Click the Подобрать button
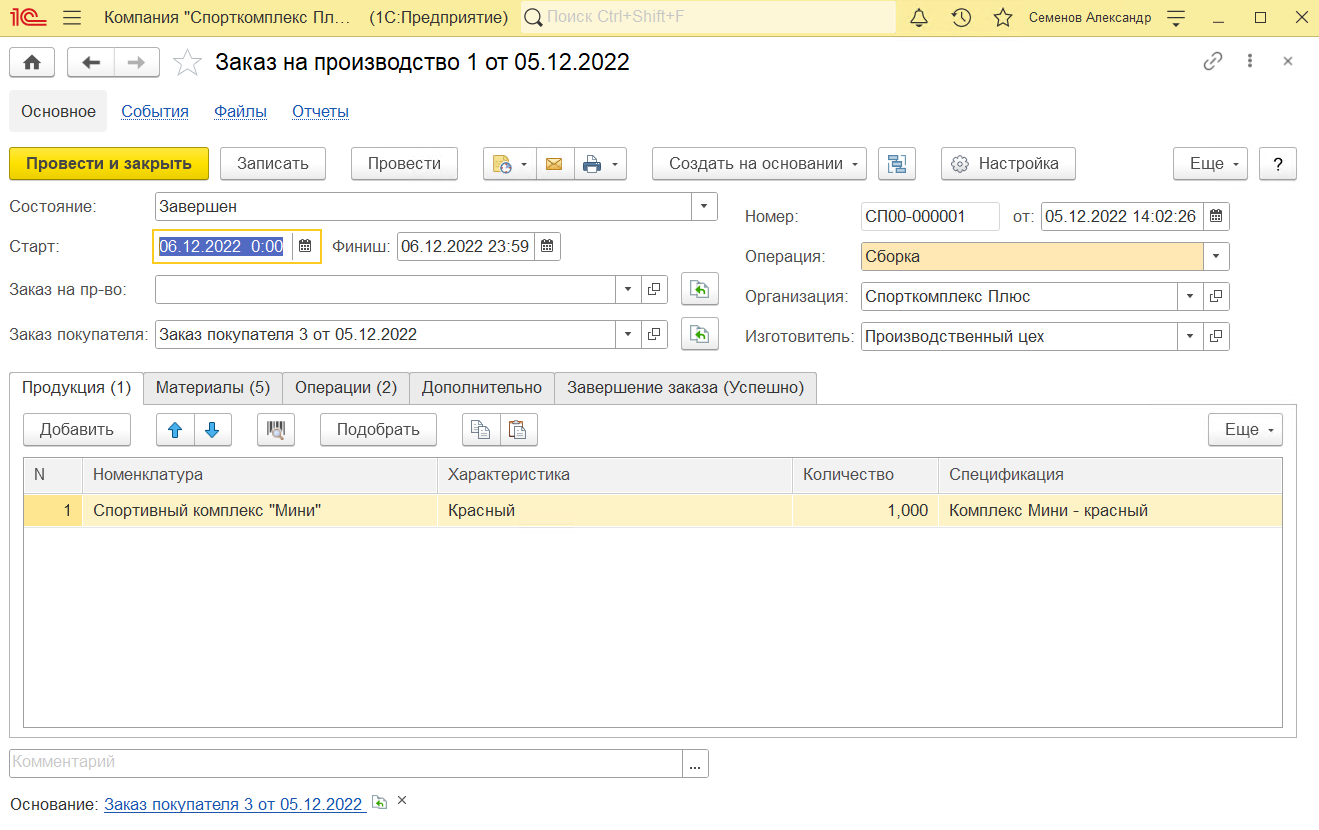 (x=378, y=430)
